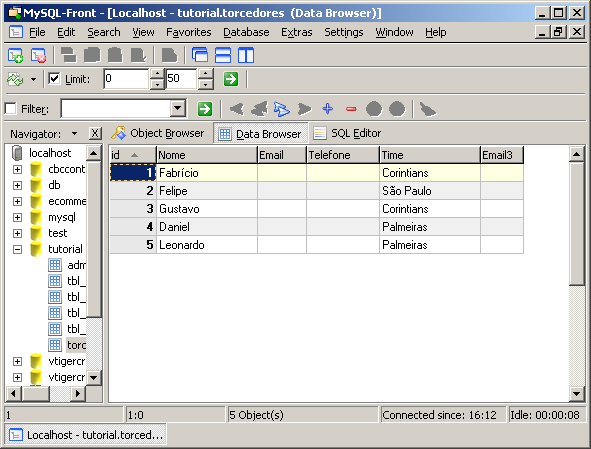Click the edit record pointer icon
Viewport: 591px width, 449px height.
tap(282, 109)
